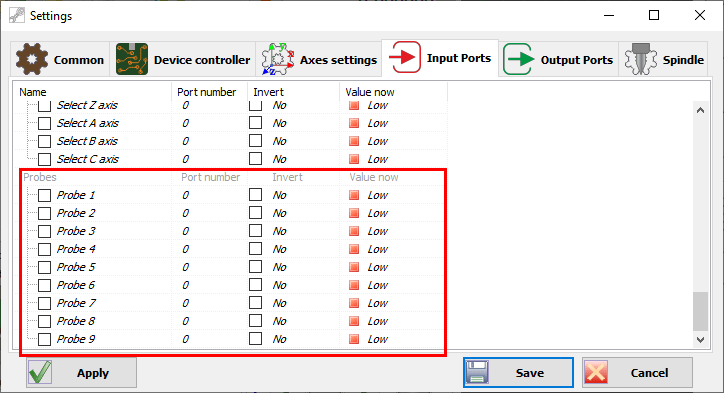Click the Port number value for Probe 1
724x393 pixels.
point(186,195)
